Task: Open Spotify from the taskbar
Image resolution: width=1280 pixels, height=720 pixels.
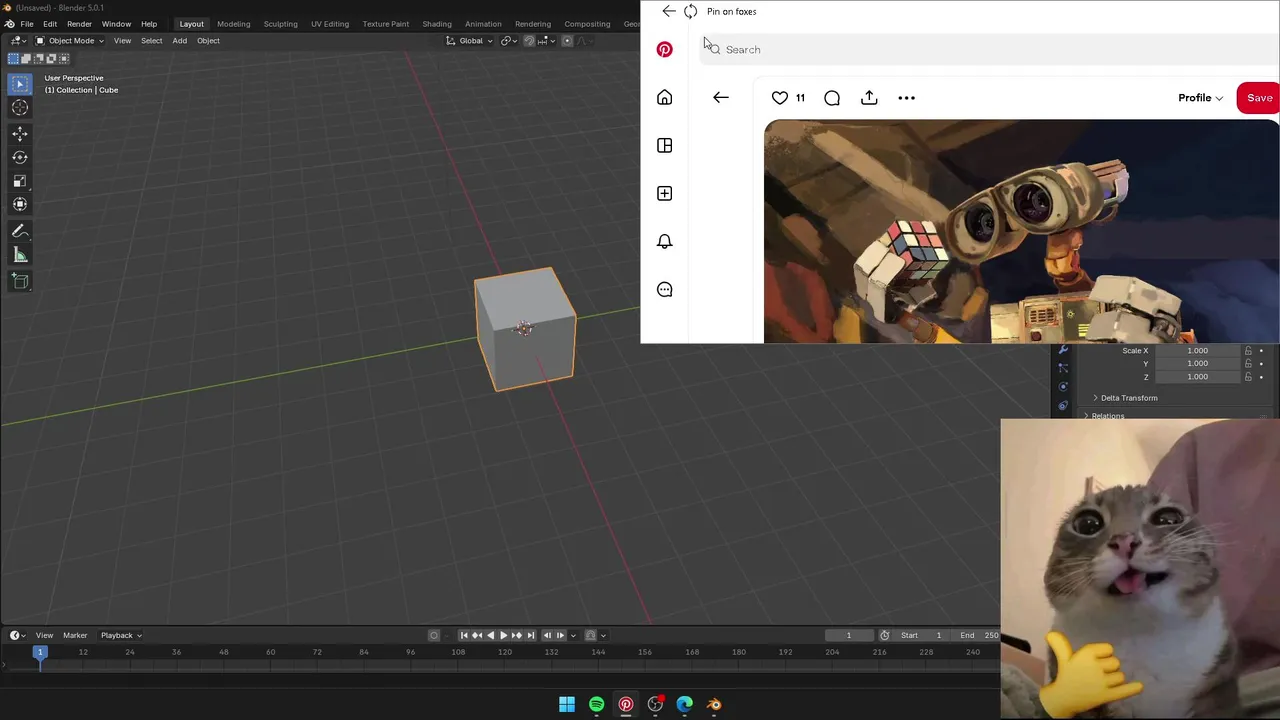Action: point(596,704)
